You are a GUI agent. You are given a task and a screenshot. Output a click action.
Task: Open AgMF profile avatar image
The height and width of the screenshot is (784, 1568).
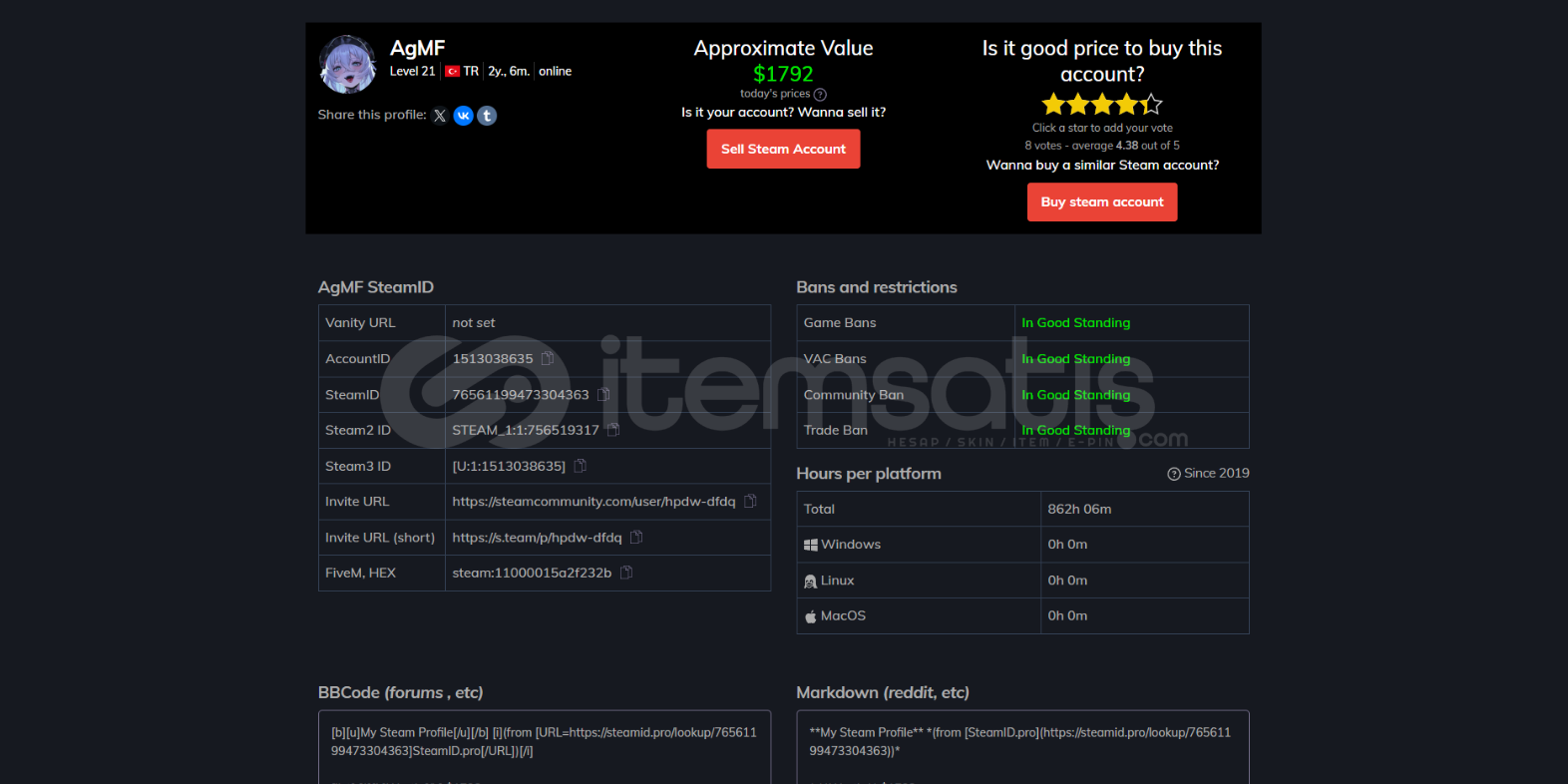click(x=347, y=64)
